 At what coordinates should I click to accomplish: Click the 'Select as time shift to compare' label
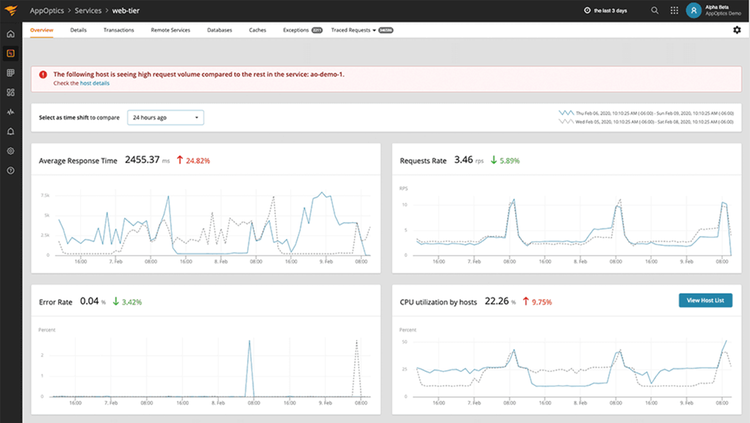pyautogui.click(x=79, y=118)
